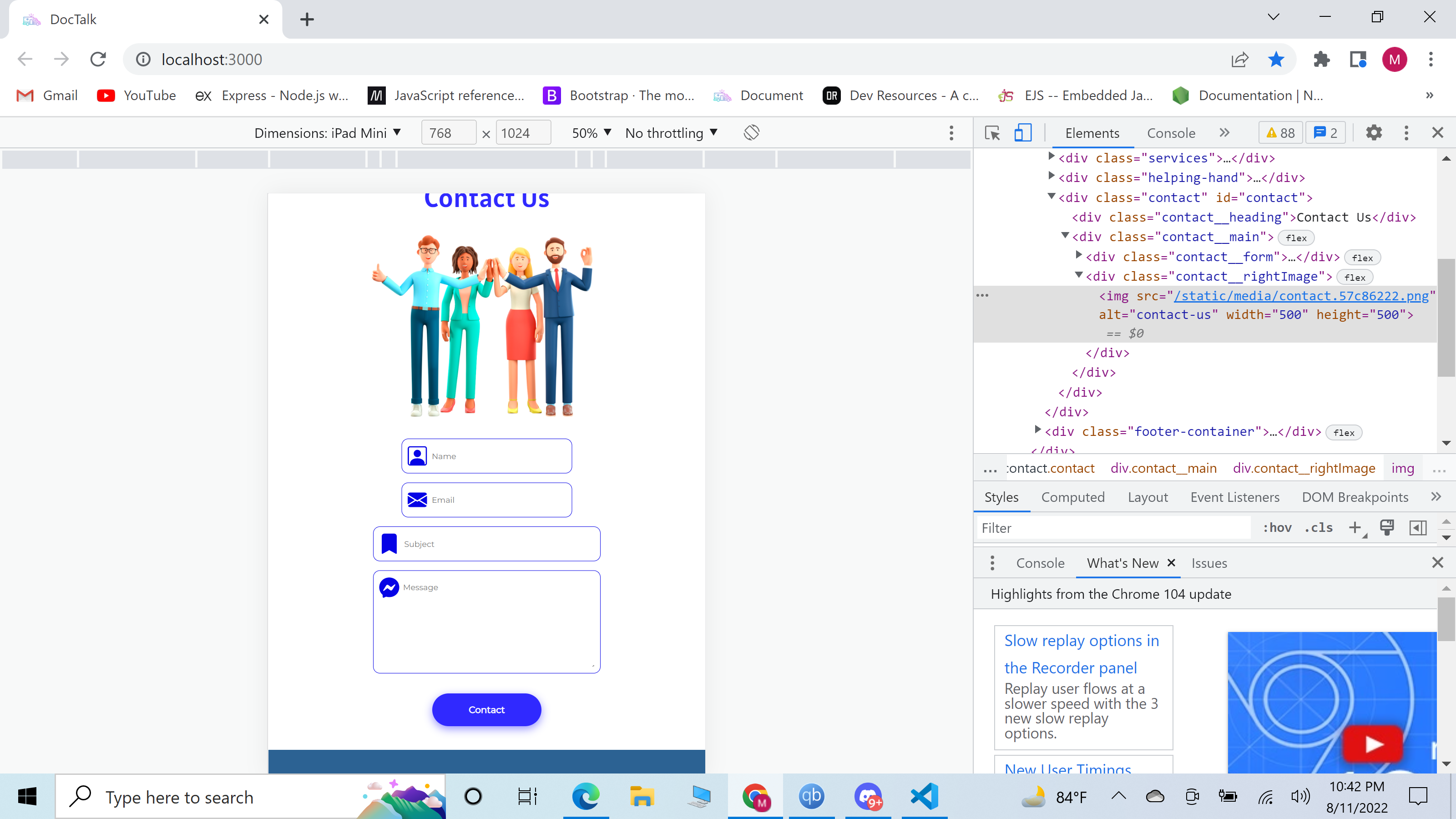
Task: Select the inspect element cursor tool
Action: (992, 132)
